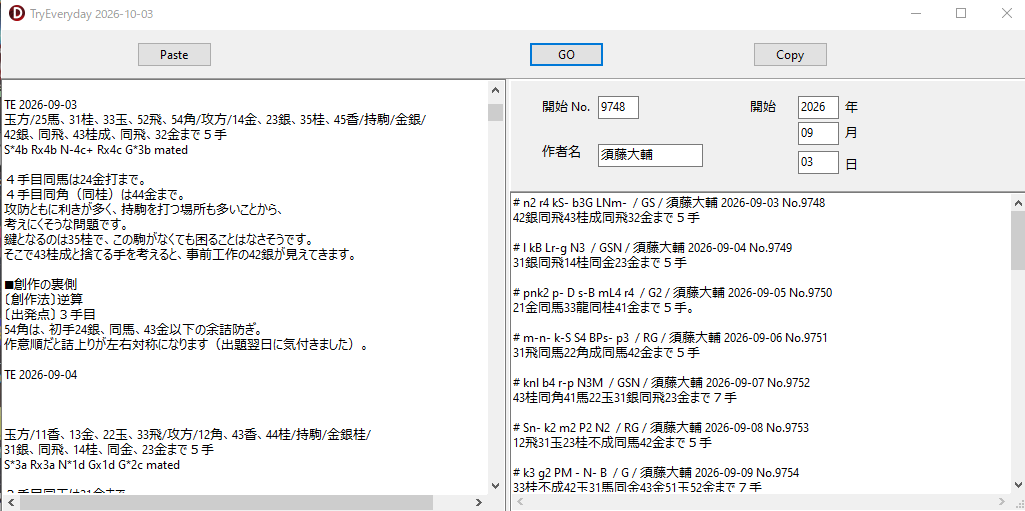1025x511 pixels.
Task: Minimize the TryEveryday window
Action: click(x=916, y=13)
